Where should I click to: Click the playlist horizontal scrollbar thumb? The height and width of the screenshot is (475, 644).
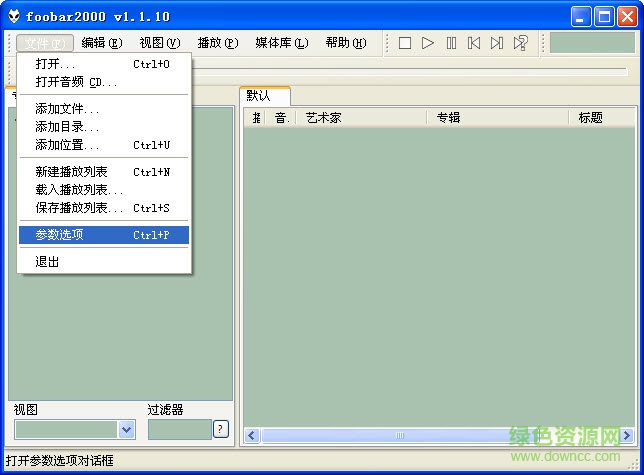(399, 436)
